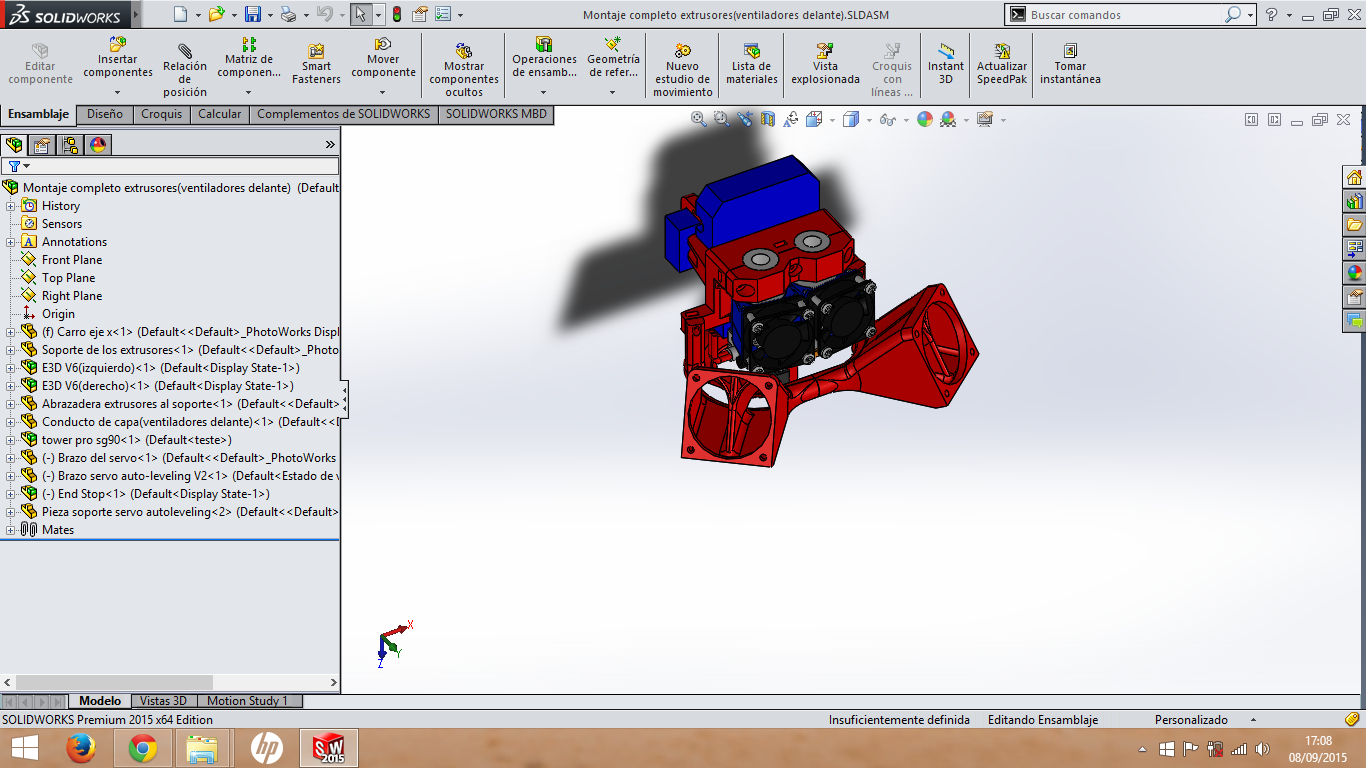This screenshot has height=768, width=1366.
Task: Click the Print icon in the quick toolbar
Action: click(288, 14)
